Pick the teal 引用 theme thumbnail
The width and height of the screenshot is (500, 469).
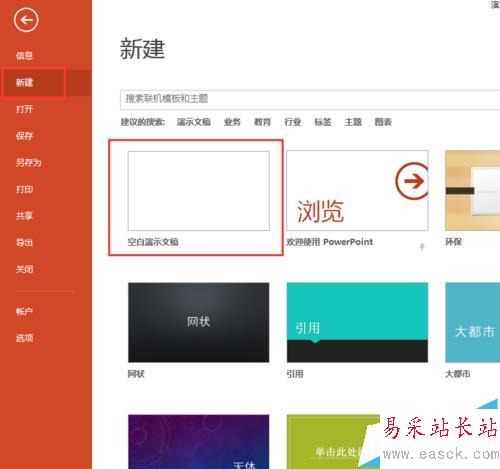[x=357, y=322]
